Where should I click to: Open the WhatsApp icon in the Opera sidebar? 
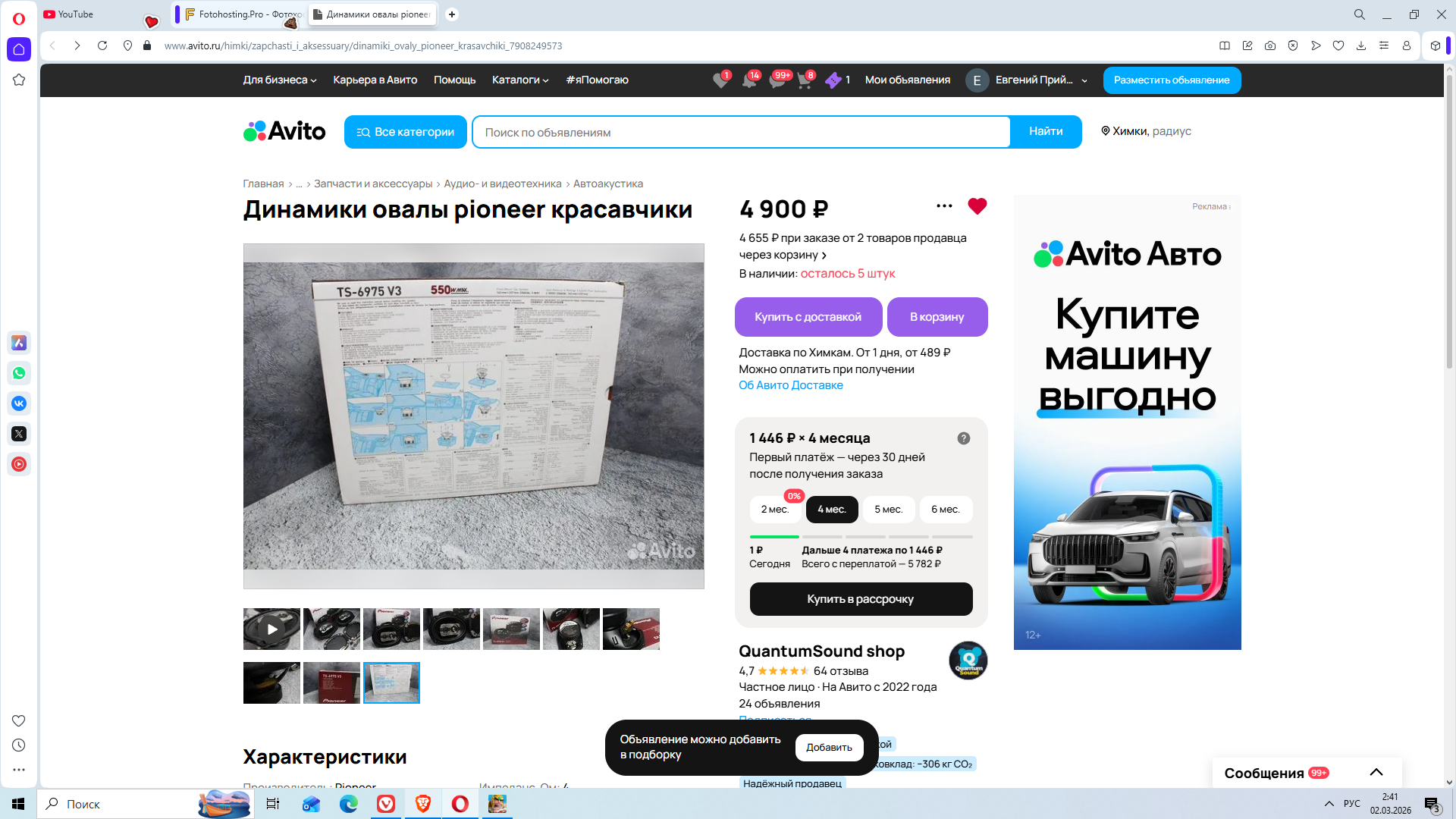point(19,373)
